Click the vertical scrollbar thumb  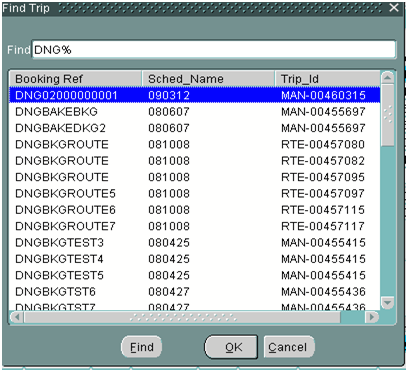pyautogui.click(x=387, y=115)
